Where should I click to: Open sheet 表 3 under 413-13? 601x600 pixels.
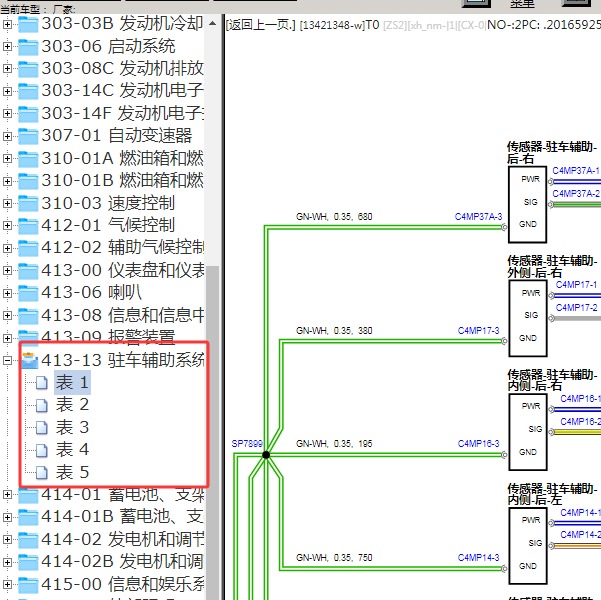pyautogui.click(x=72, y=427)
